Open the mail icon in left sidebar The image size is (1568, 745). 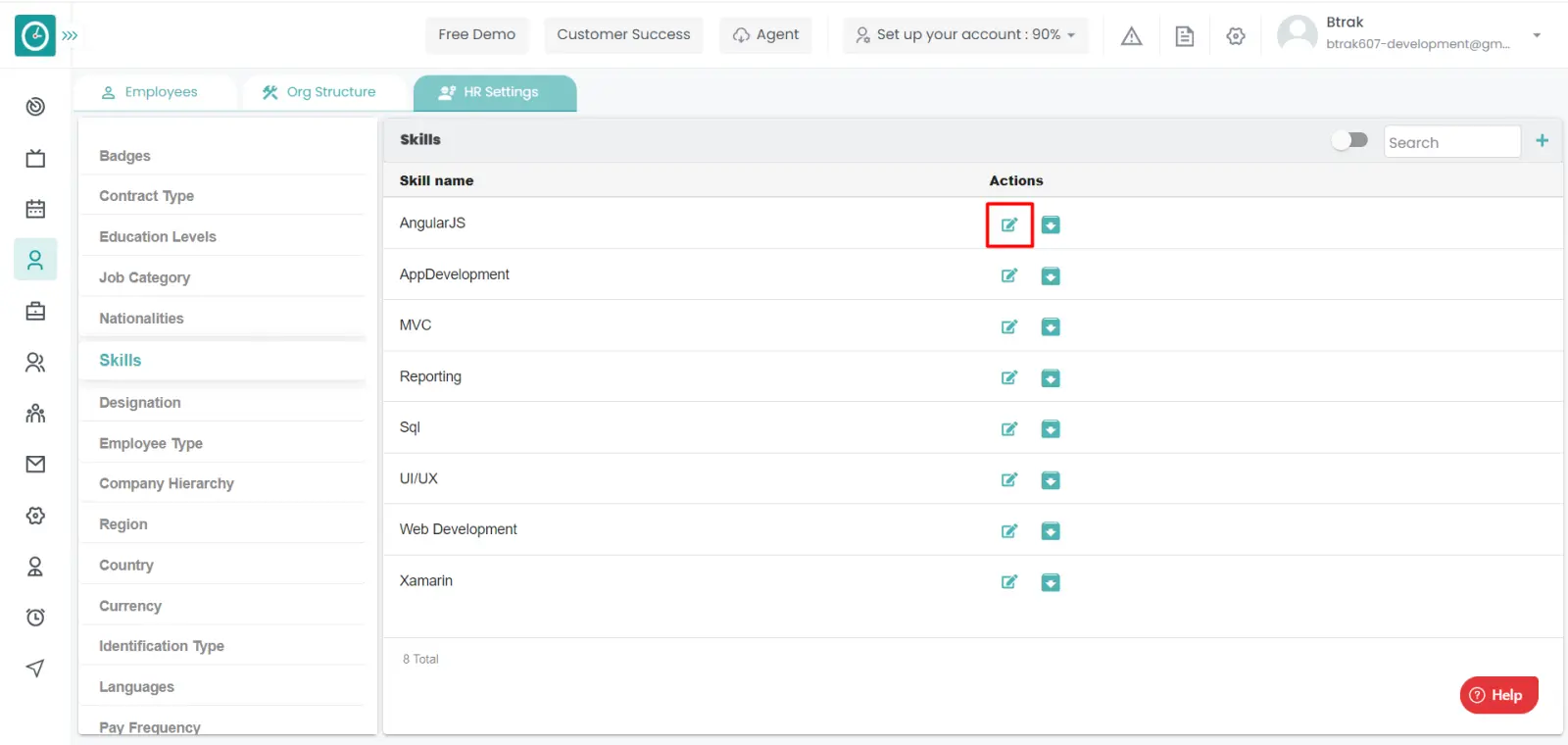tap(35, 464)
